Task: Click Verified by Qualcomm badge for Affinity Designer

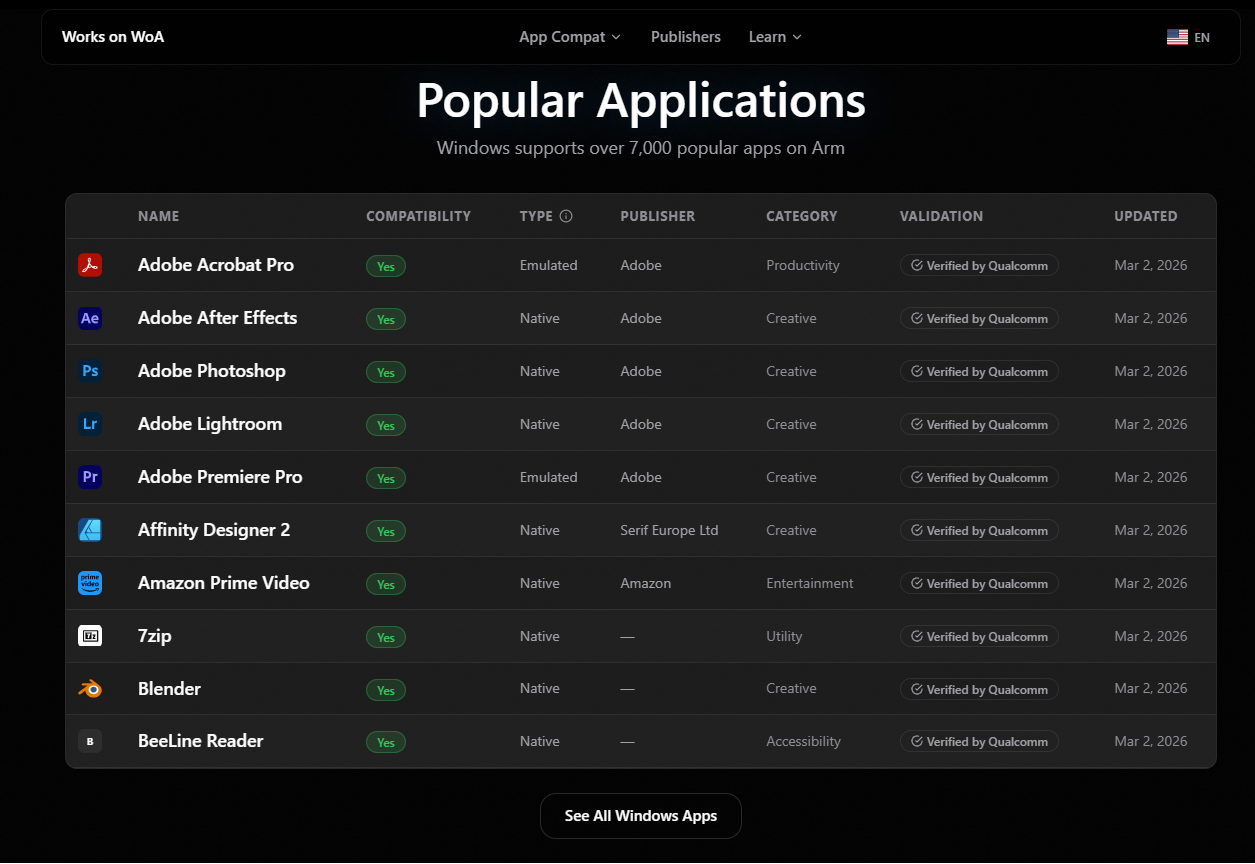Action: 979,530
